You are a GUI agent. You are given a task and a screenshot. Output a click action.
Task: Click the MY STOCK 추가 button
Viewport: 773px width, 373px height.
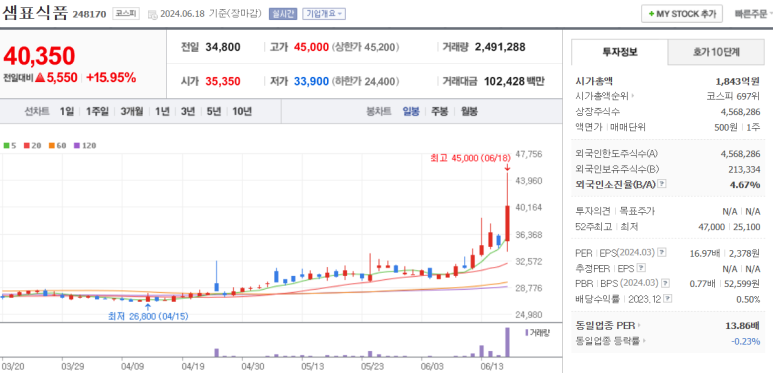pyautogui.click(x=682, y=14)
